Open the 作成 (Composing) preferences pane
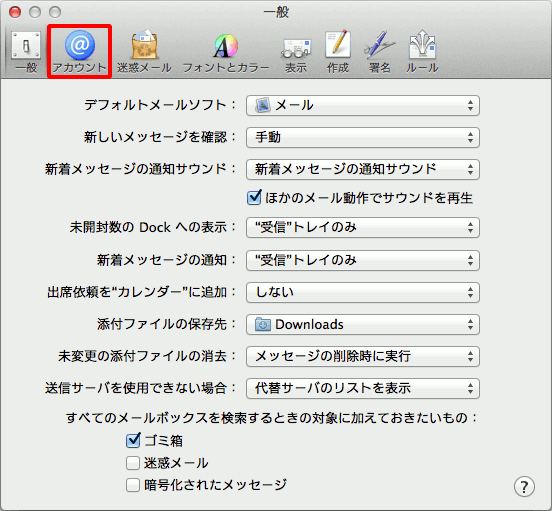Viewport: 552px width, 511px height. [338, 51]
